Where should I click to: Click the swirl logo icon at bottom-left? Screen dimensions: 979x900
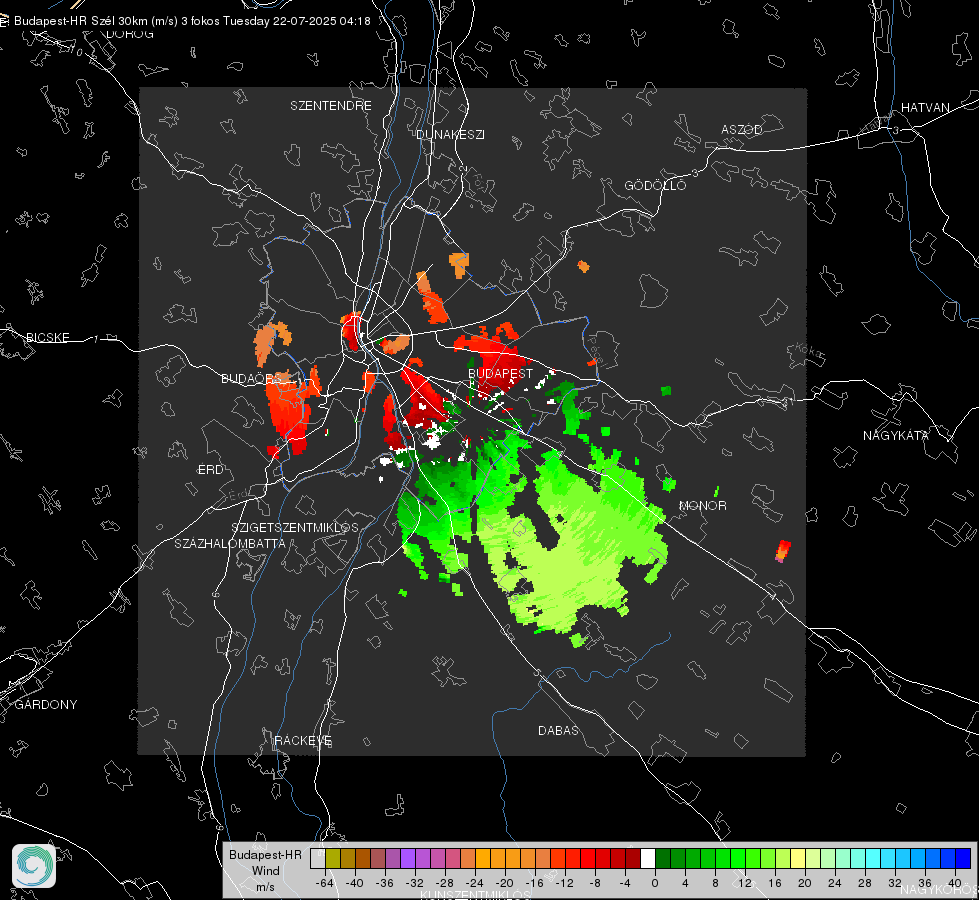pos(34,866)
